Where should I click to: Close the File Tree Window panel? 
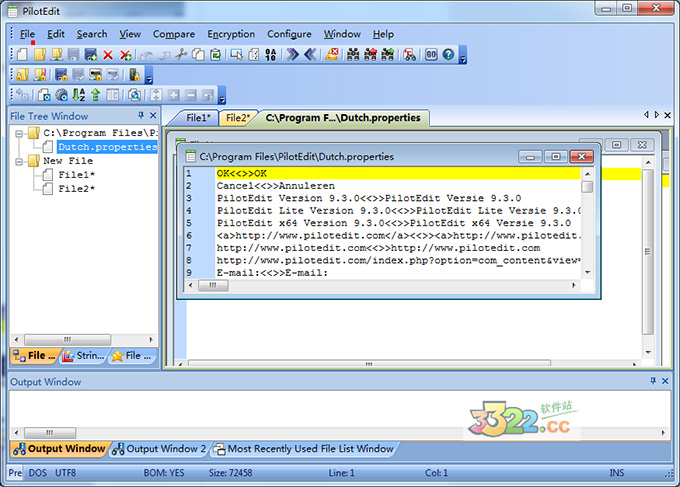(153, 115)
